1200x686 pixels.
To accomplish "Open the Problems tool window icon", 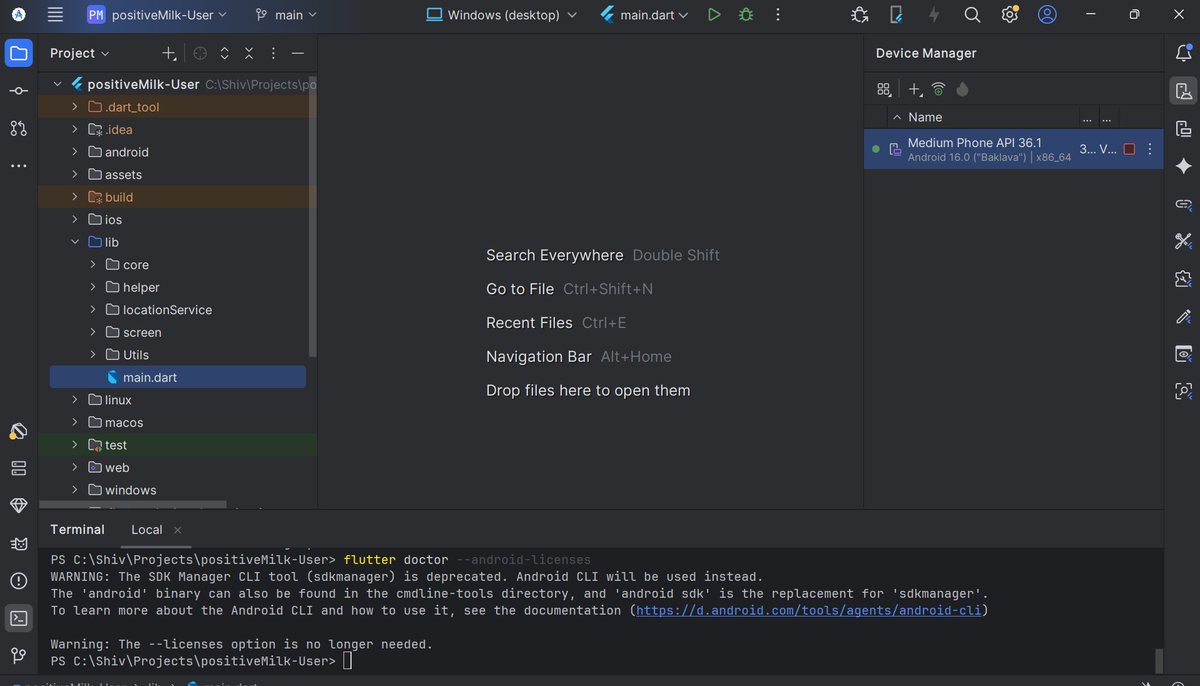I will [18, 581].
